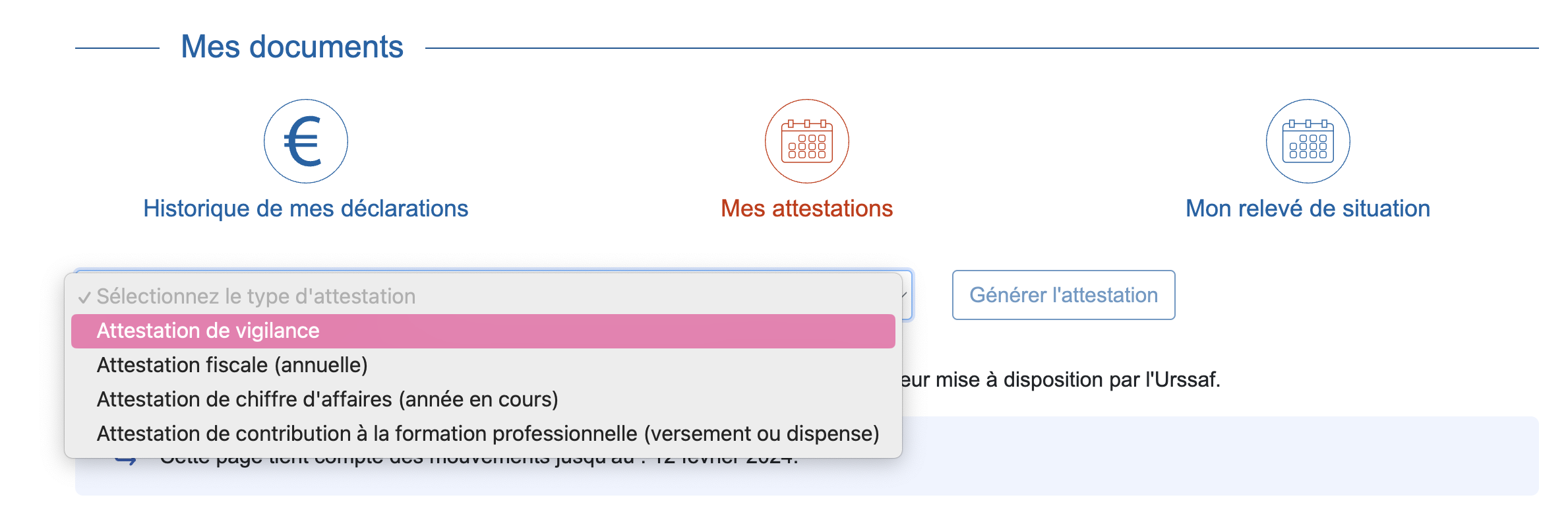The image size is (1568, 520).
Task: Open the Historique de mes déclarations section
Action: pos(305,207)
